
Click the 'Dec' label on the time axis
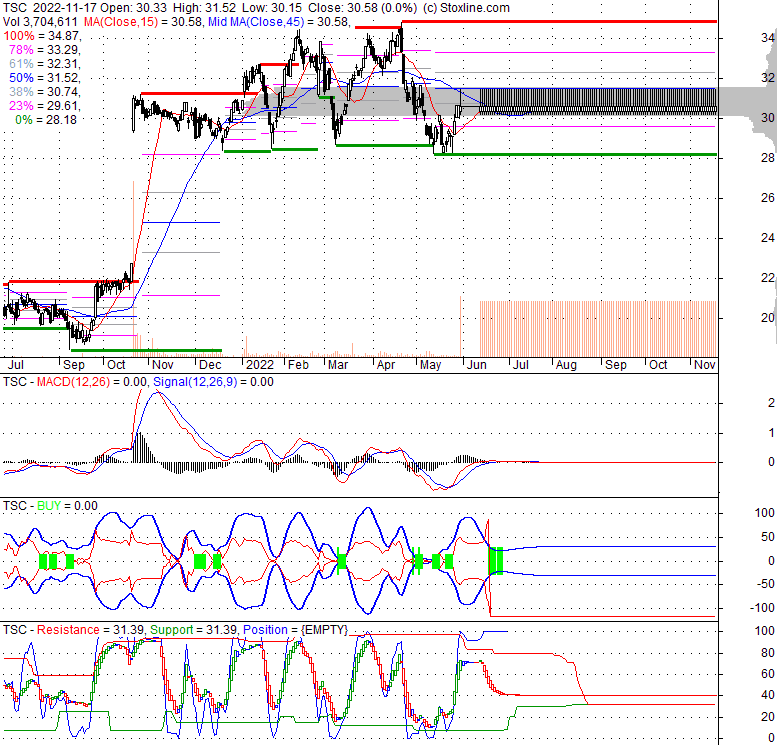click(x=210, y=365)
